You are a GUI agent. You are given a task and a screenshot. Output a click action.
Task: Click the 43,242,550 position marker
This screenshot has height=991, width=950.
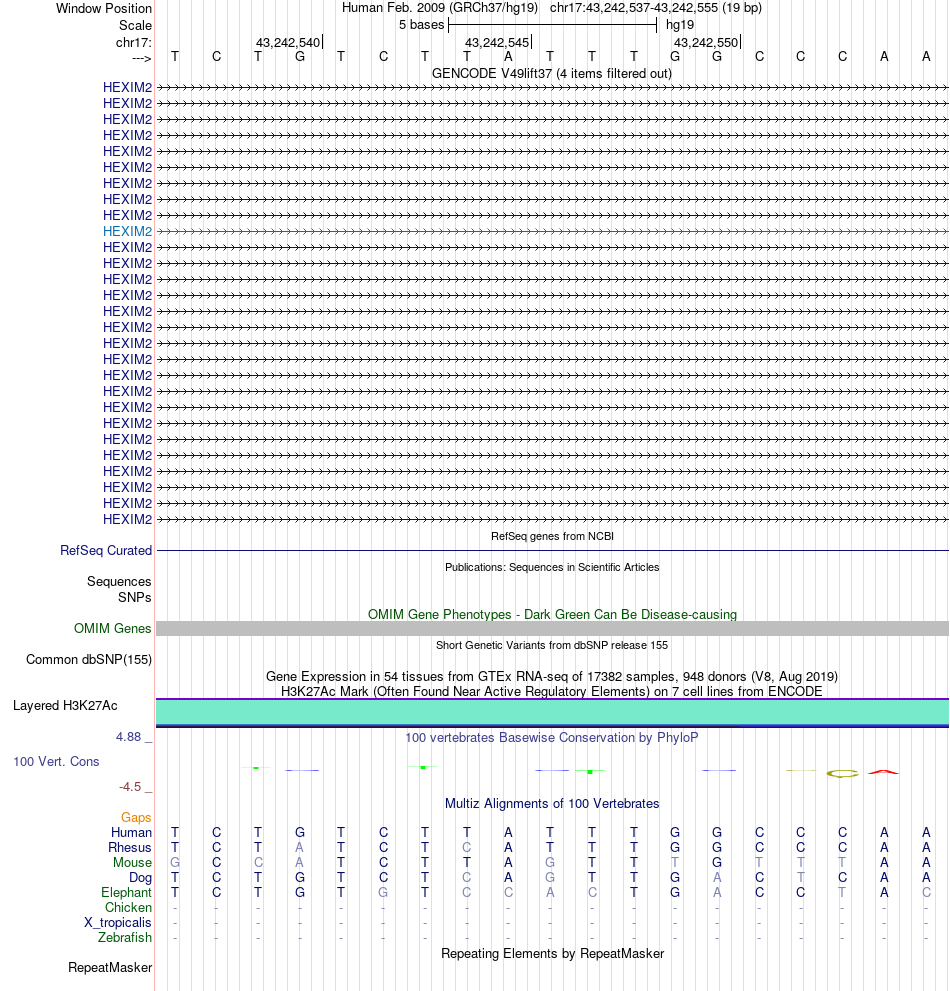click(x=707, y=42)
